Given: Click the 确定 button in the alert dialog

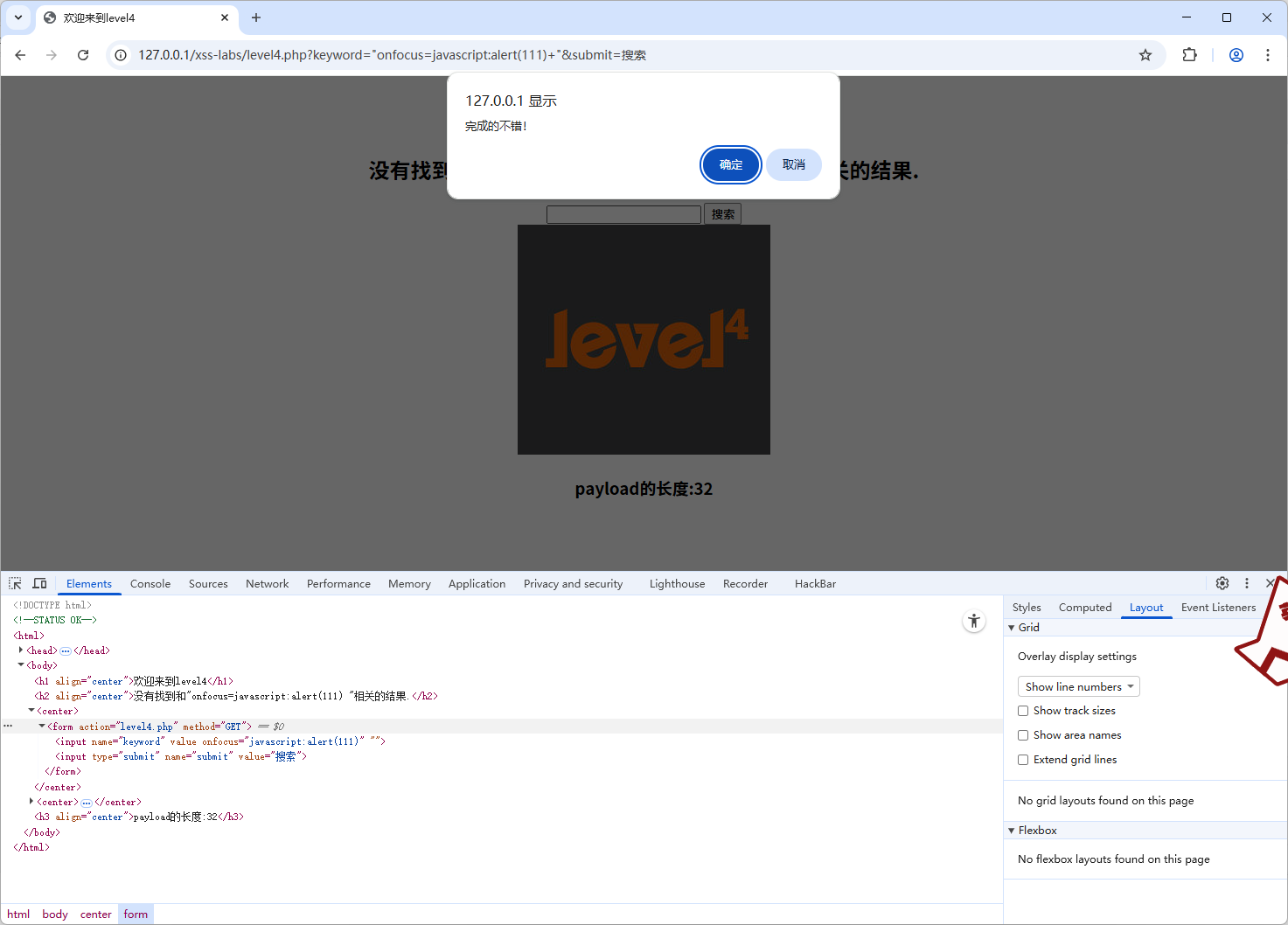Looking at the screenshot, I should [x=730, y=164].
